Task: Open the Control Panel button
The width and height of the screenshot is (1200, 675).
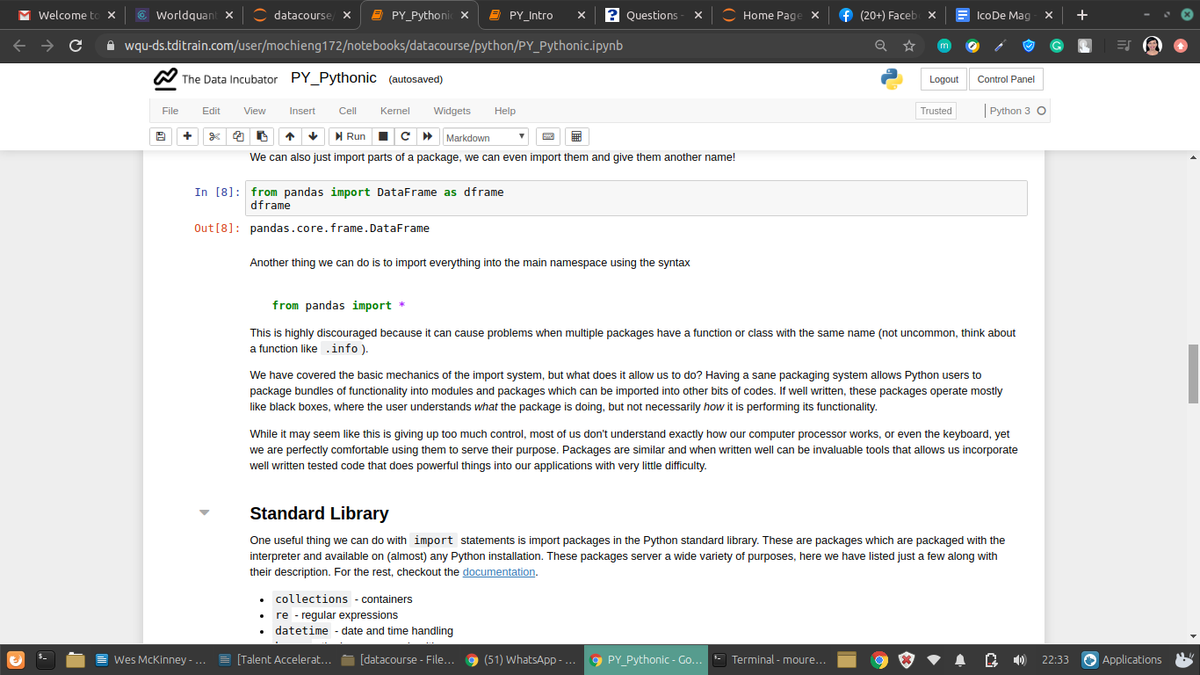Action: (1006, 79)
